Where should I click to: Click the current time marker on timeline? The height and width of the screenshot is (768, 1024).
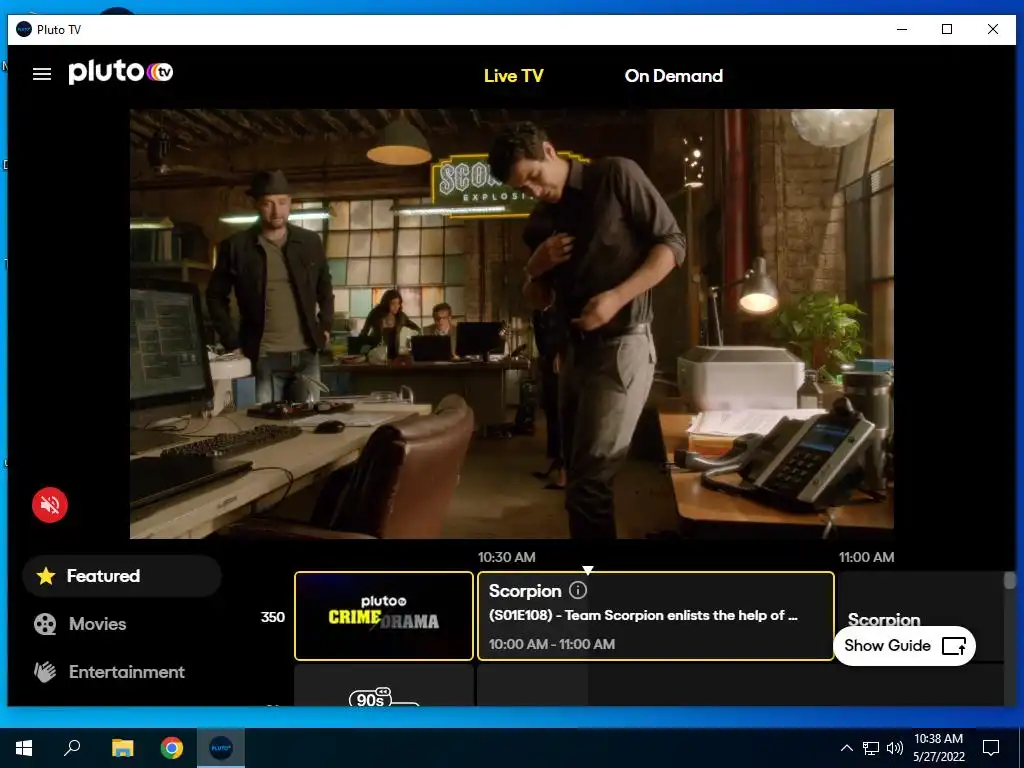pyautogui.click(x=588, y=570)
